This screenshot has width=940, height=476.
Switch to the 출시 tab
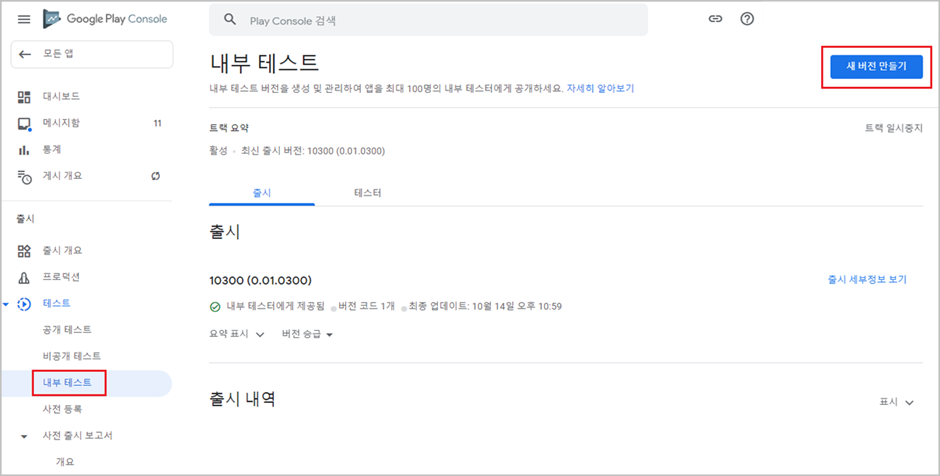tap(262, 193)
